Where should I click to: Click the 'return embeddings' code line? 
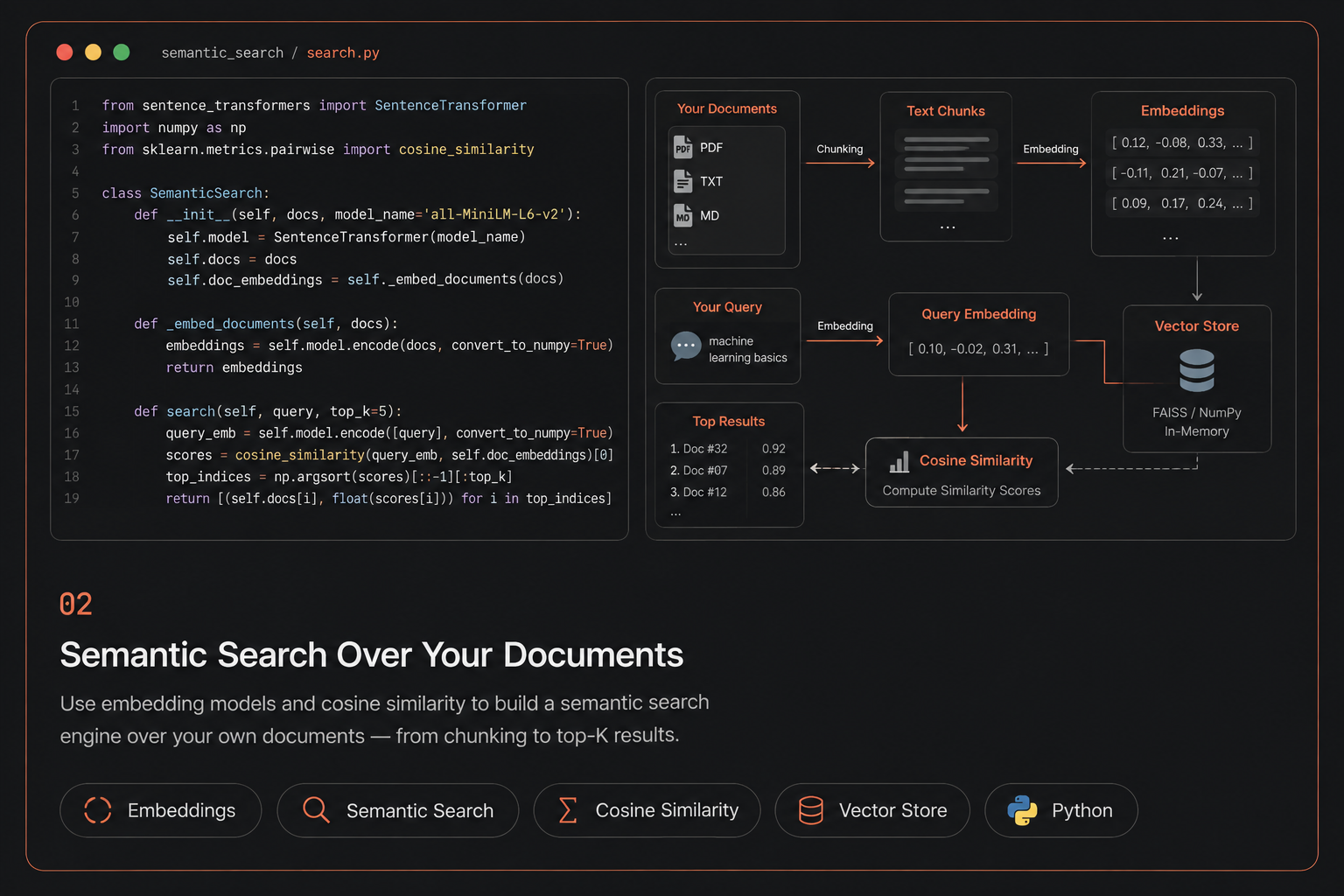(234, 367)
